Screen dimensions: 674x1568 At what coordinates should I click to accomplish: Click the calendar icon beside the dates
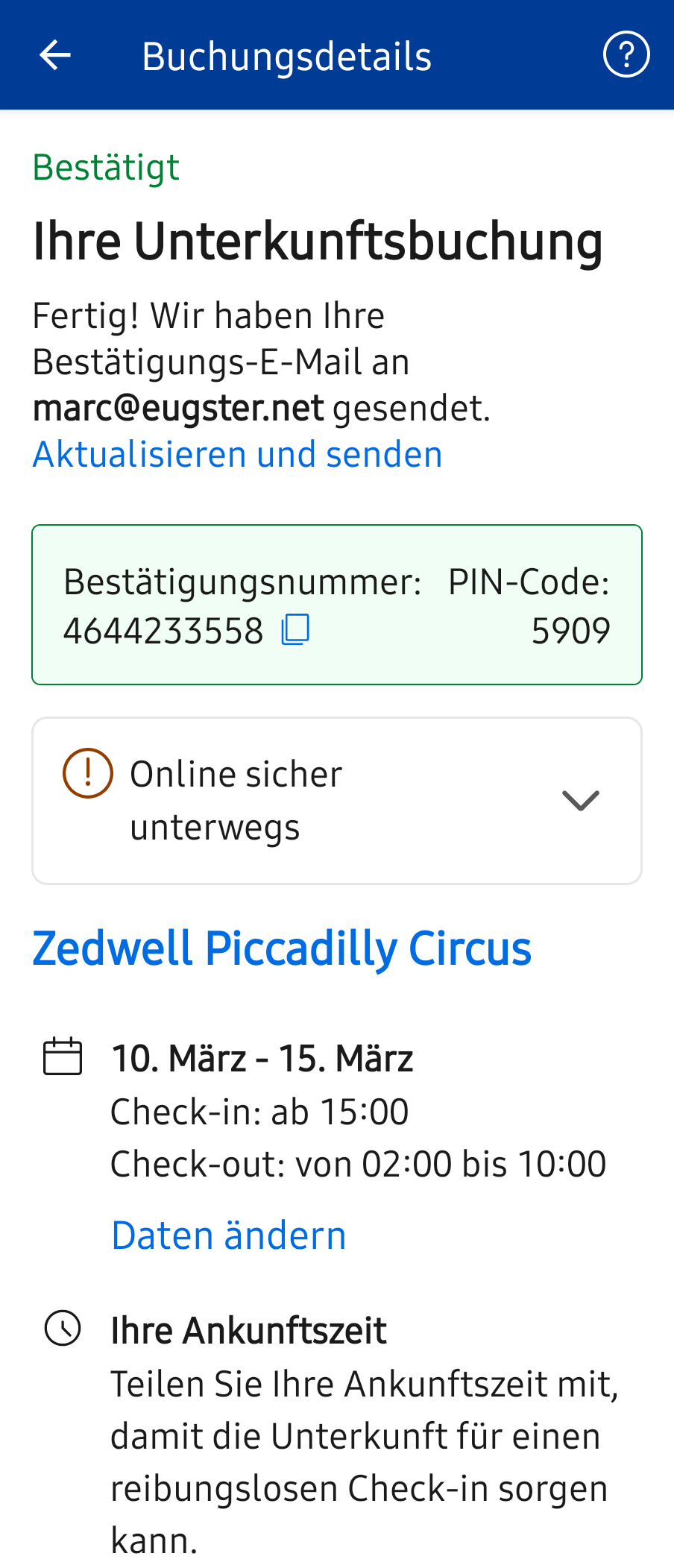(x=63, y=1057)
